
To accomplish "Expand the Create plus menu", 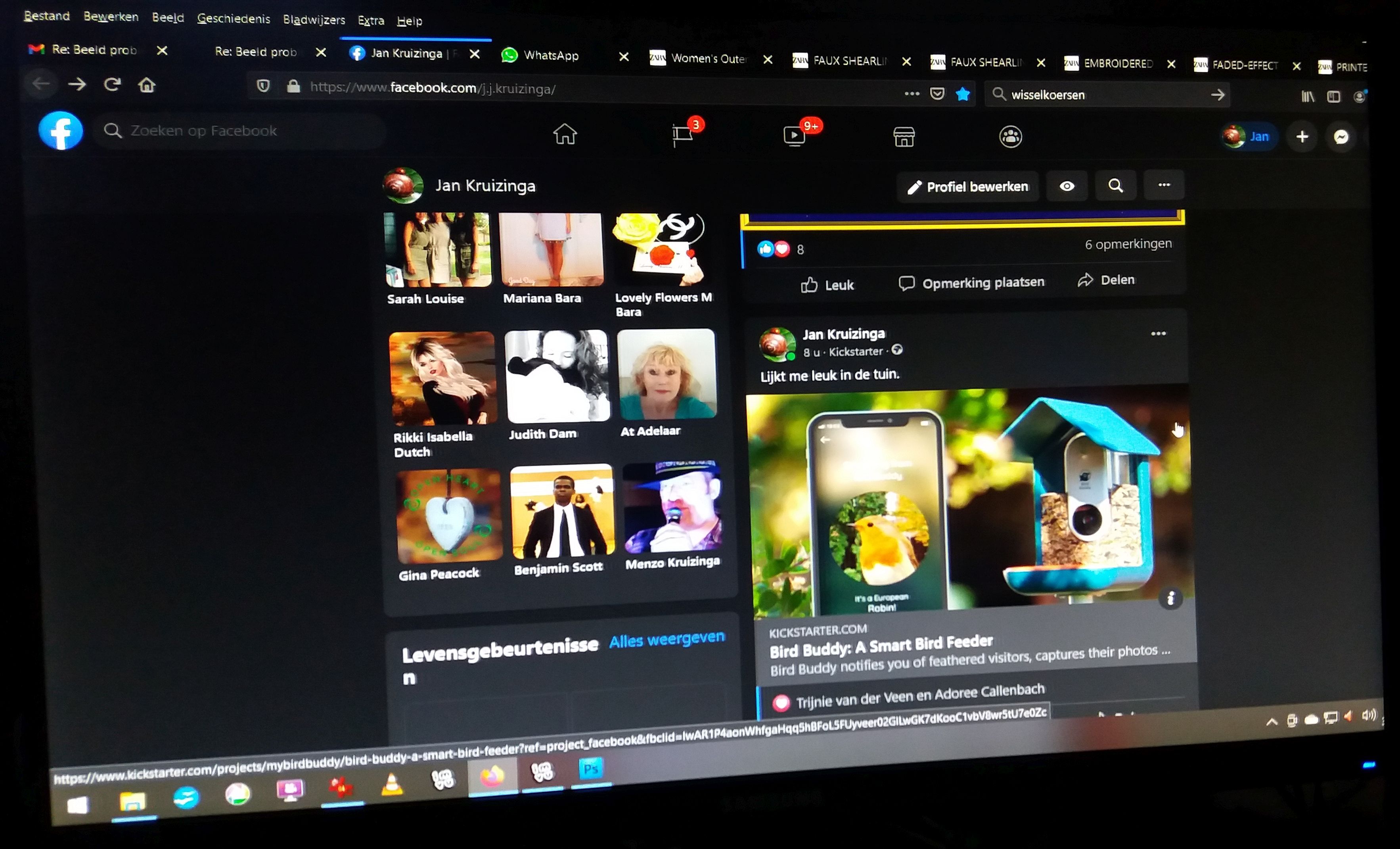I will click(x=1302, y=137).
